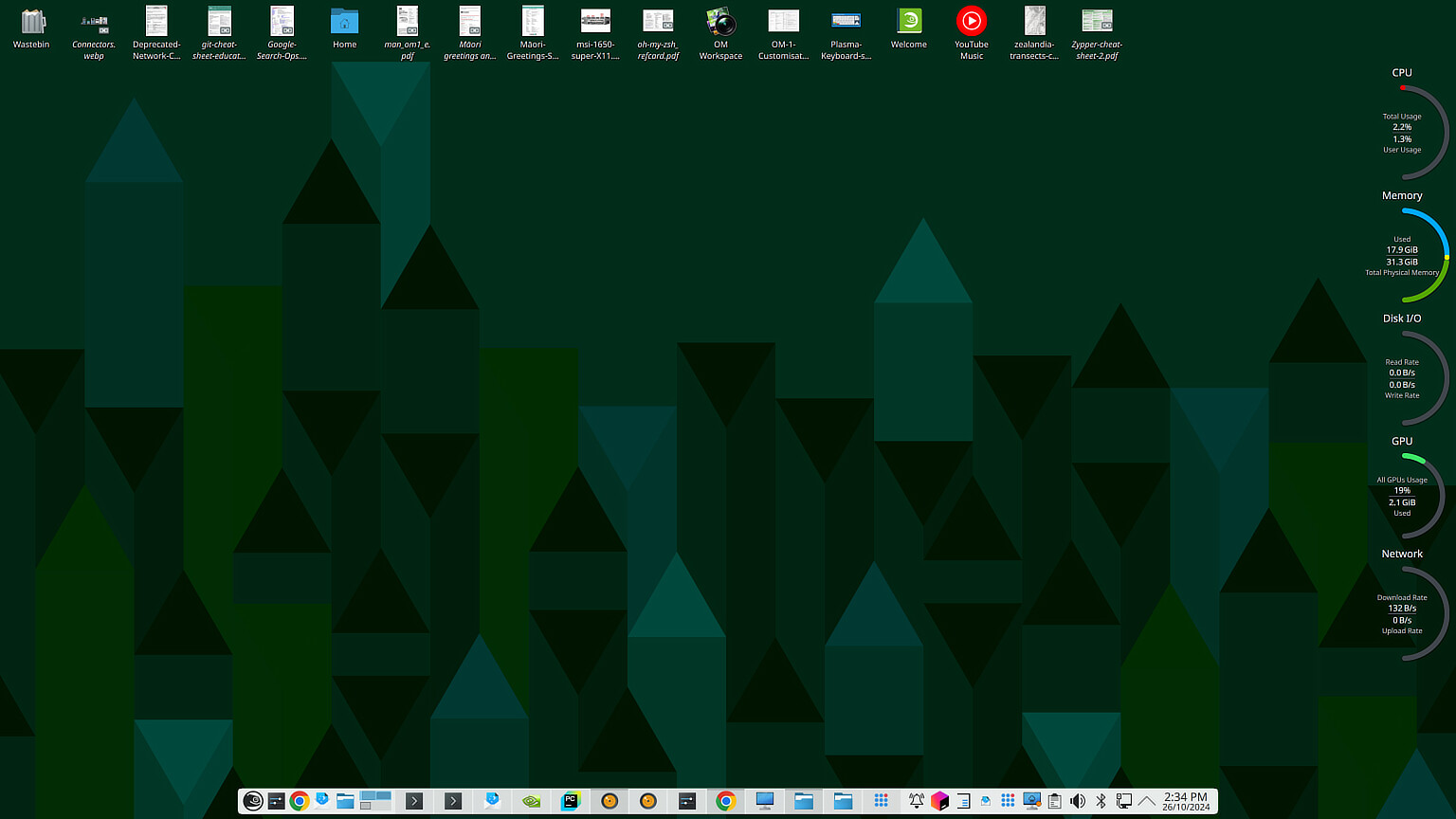The width and height of the screenshot is (1456, 819).
Task: Click the 2:34 PM digital clock
Action: [x=1186, y=801]
